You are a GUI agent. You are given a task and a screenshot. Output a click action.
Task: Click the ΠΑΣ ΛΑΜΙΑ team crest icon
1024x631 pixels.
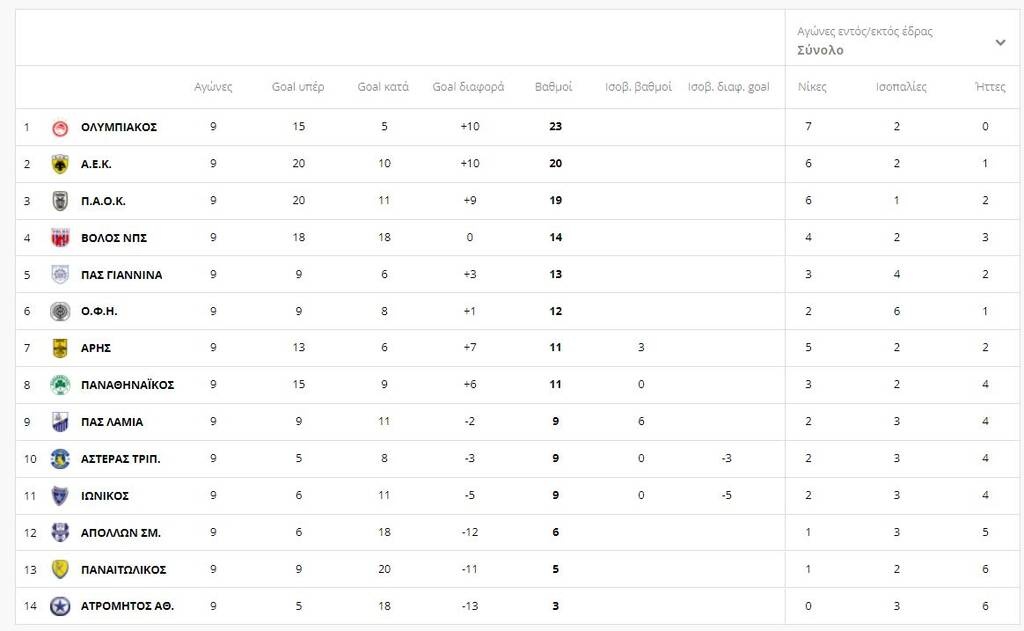tap(60, 422)
